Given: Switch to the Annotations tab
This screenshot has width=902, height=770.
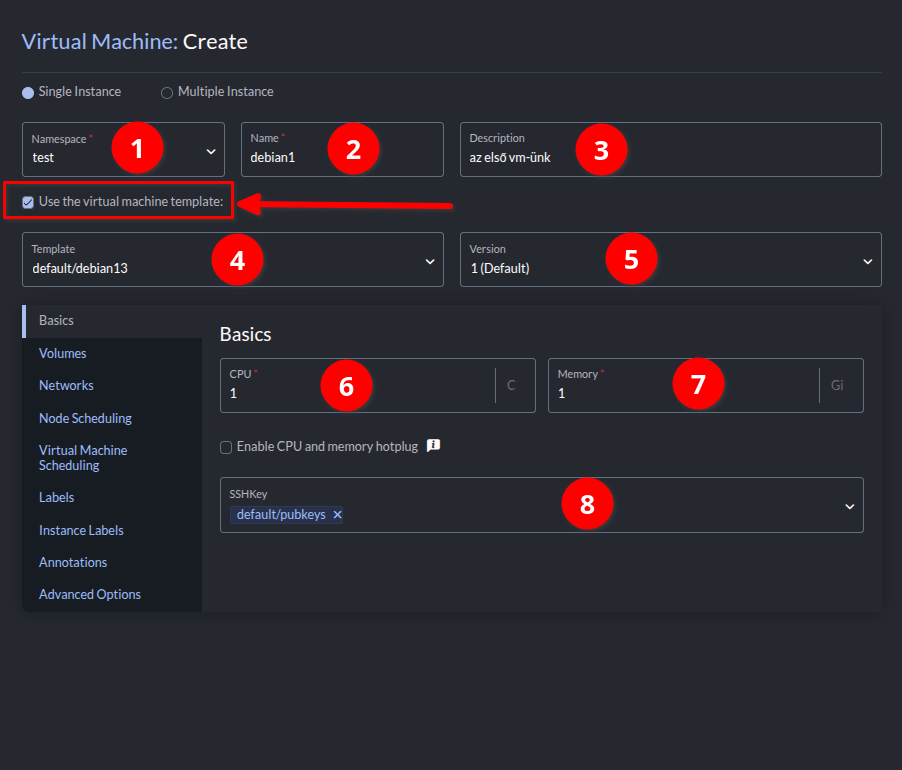Looking at the screenshot, I should 73,562.
